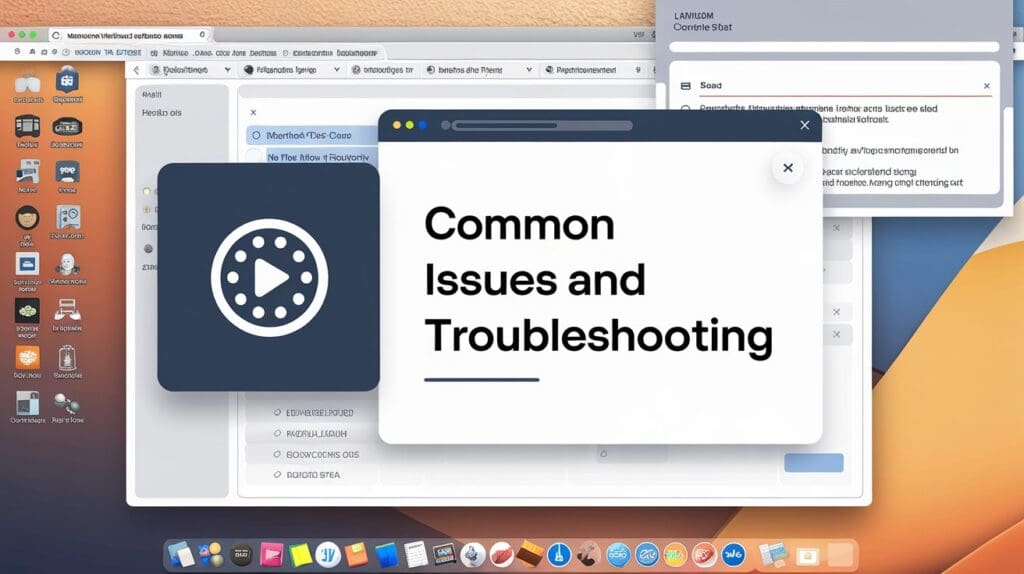Open the chevron after the fourth toolbar item

529,70
